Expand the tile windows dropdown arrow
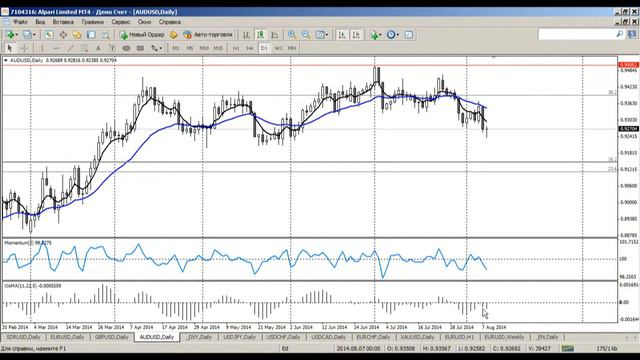 327,35
